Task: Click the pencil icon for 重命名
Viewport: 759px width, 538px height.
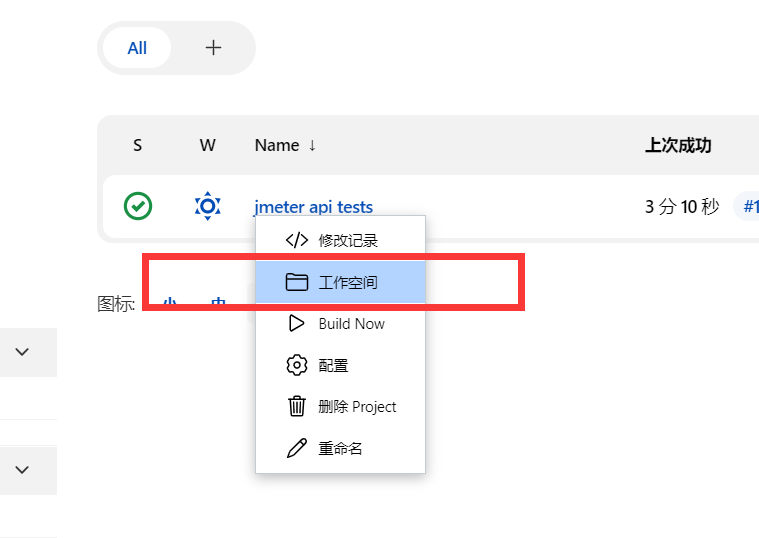Action: point(296,448)
